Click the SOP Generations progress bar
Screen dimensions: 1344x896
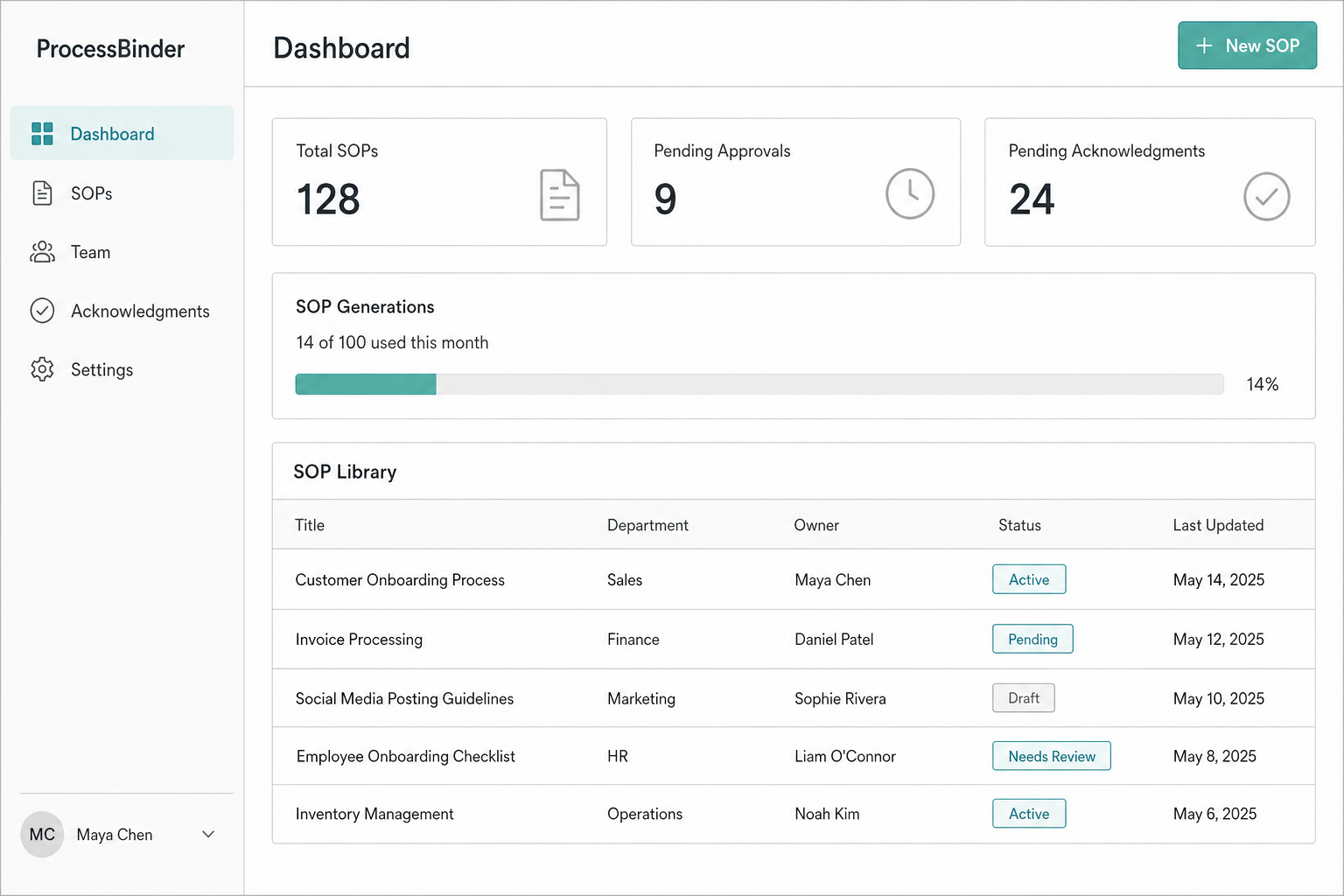coord(759,384)
